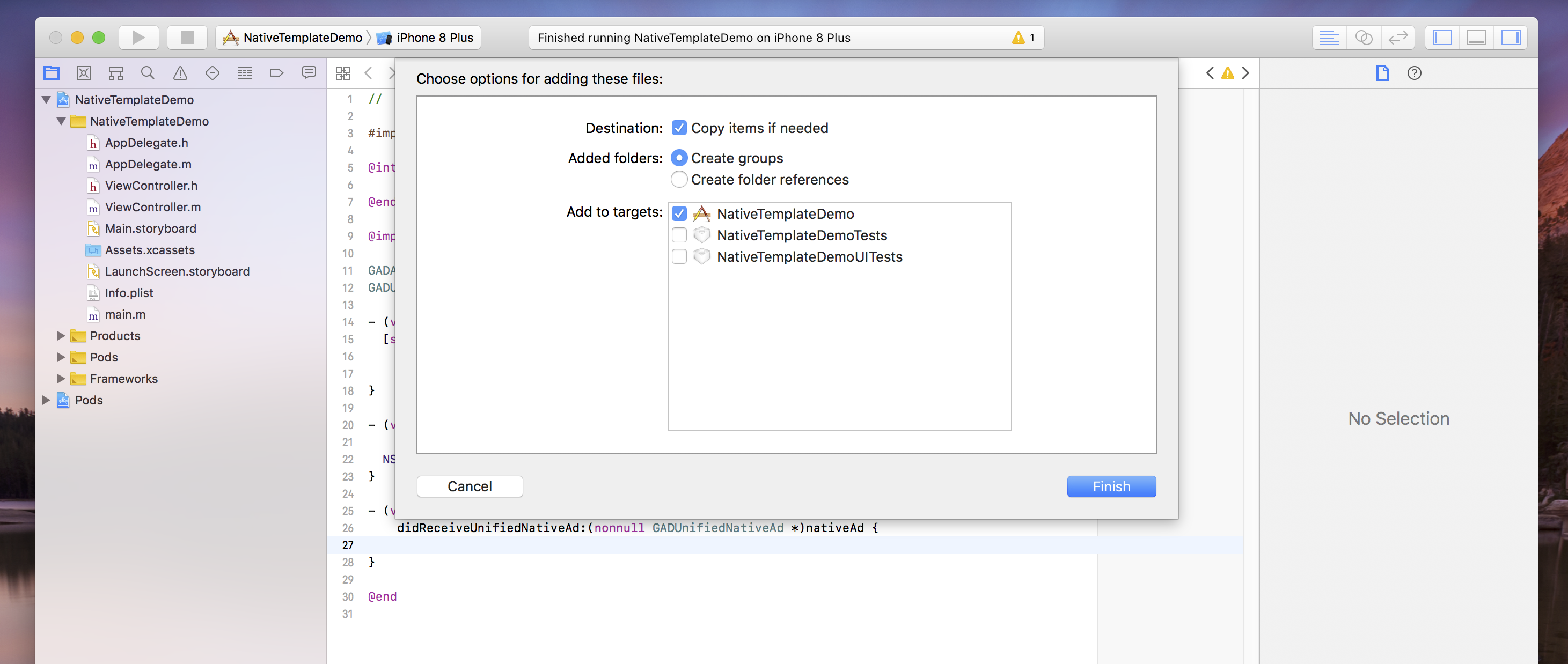Viewport: 1568px width, 664px height.
Task: Click the Run play button
Action: pos(138,38)
